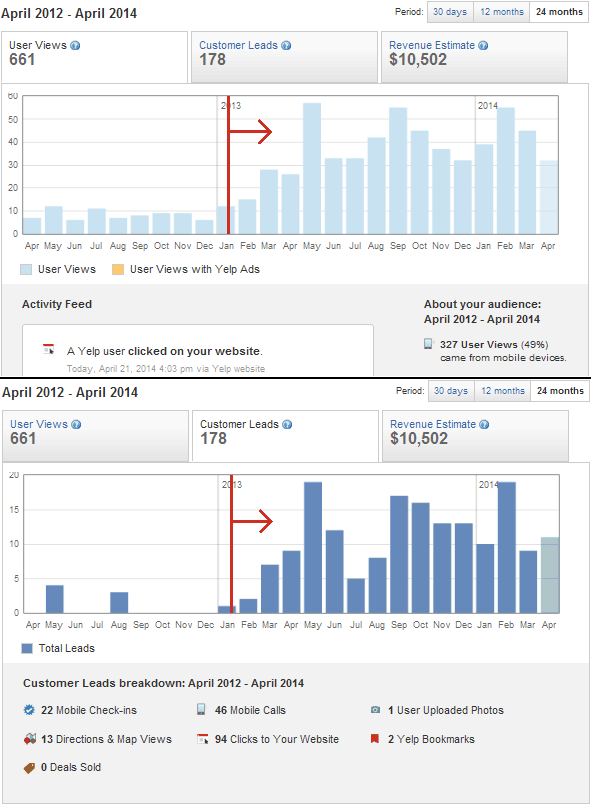
Task: Click the Mobile Calls phone icon
Action: [x=201, y=709]
